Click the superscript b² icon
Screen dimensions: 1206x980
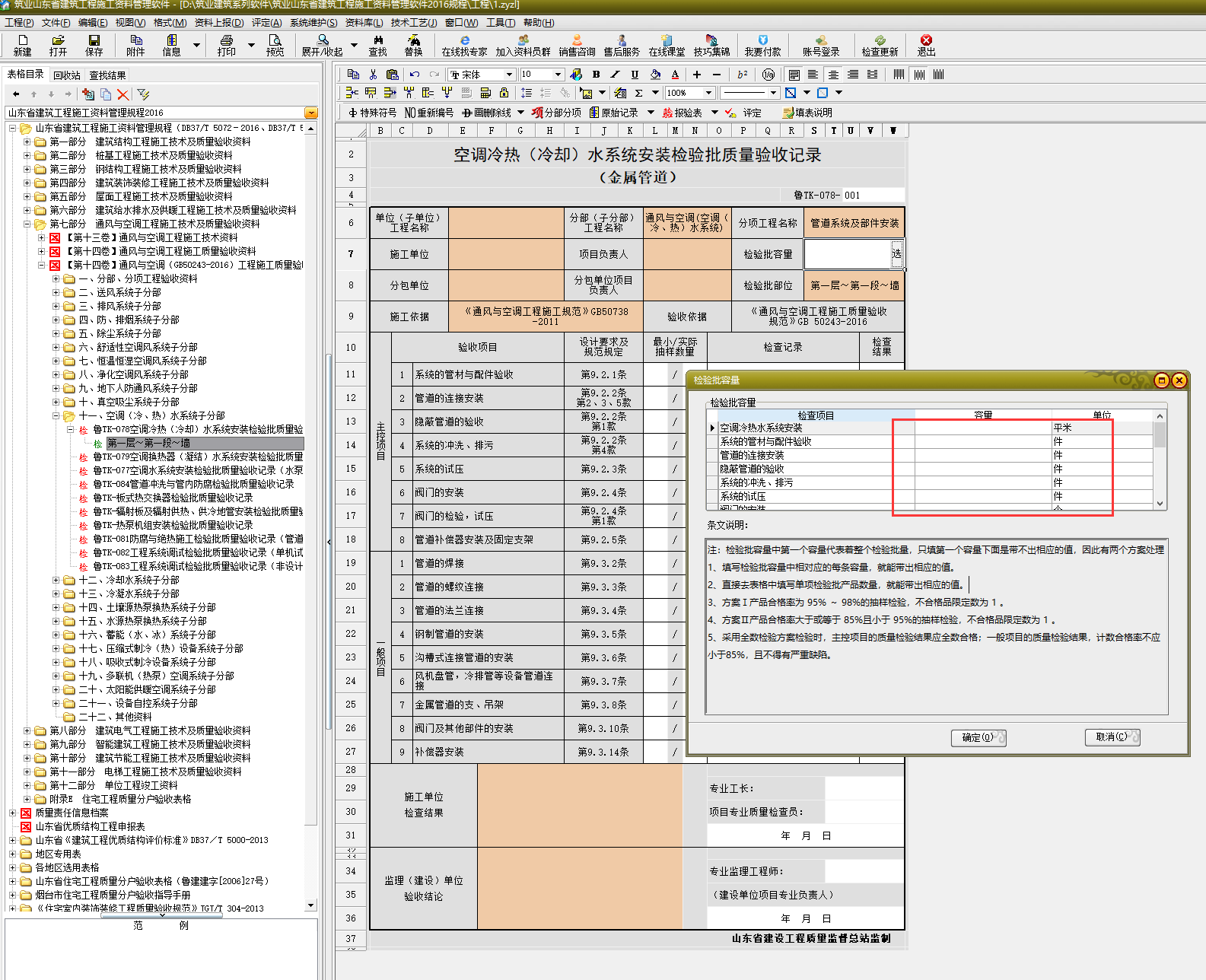743,75
